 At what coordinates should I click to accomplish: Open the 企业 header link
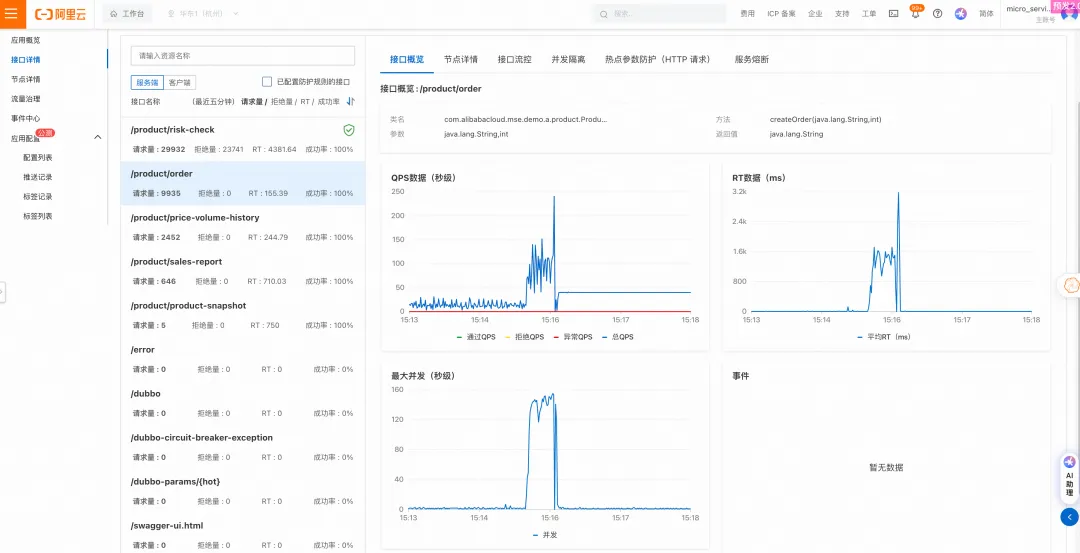[815, 14]
